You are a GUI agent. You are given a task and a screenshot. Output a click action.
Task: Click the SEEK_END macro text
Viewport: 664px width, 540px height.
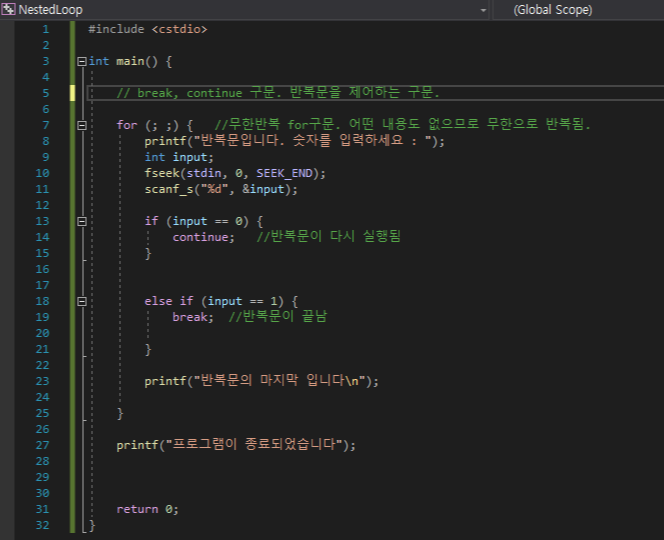(x=284, y=173)
